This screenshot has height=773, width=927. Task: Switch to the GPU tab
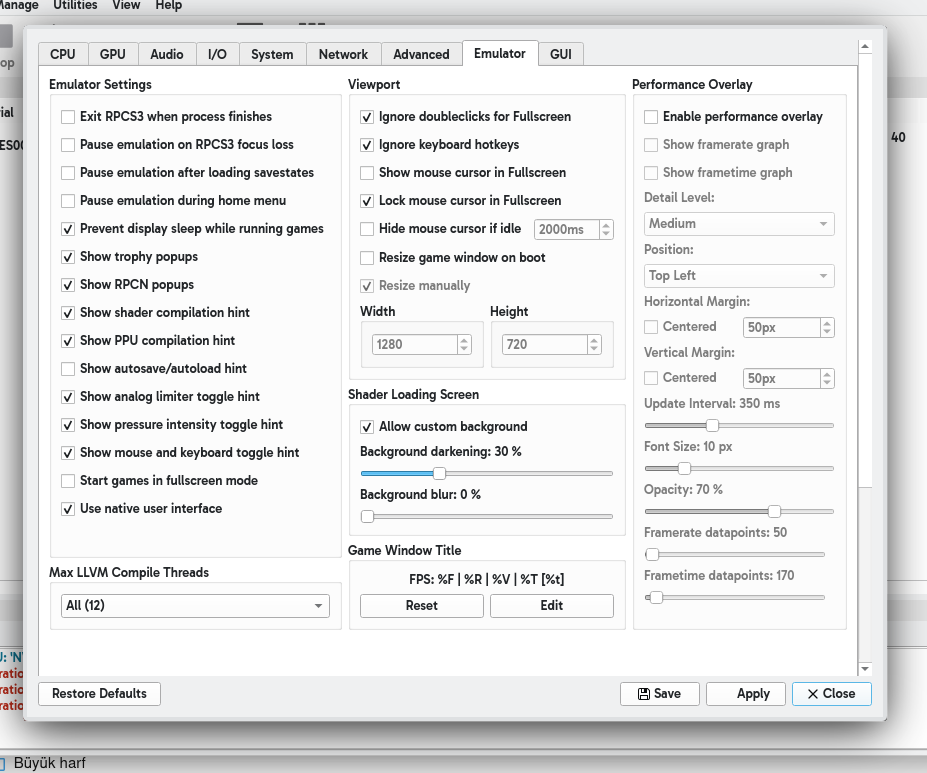click(x=112, y=54)
